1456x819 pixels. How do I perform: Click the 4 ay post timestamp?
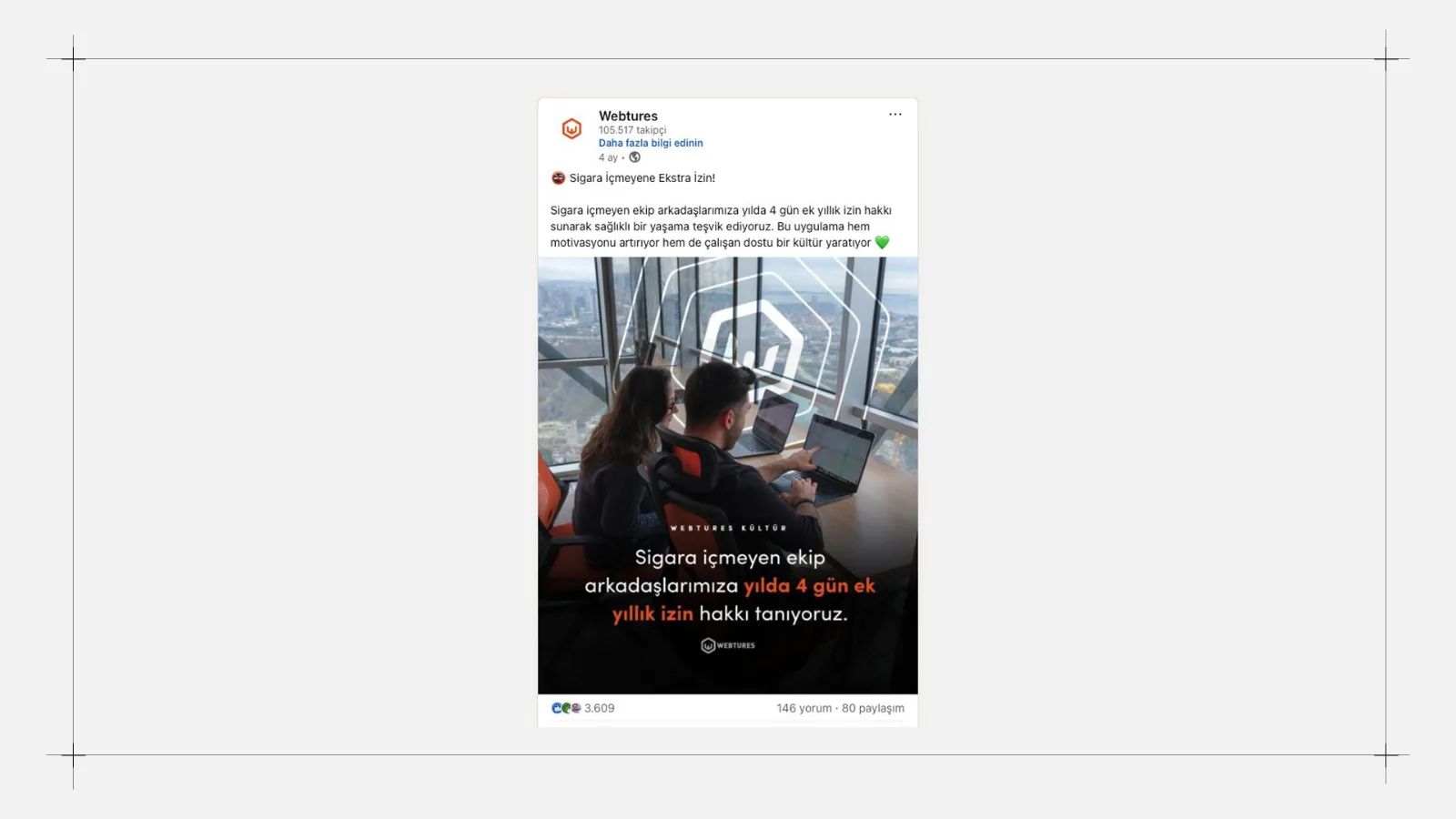coord(608,157)
